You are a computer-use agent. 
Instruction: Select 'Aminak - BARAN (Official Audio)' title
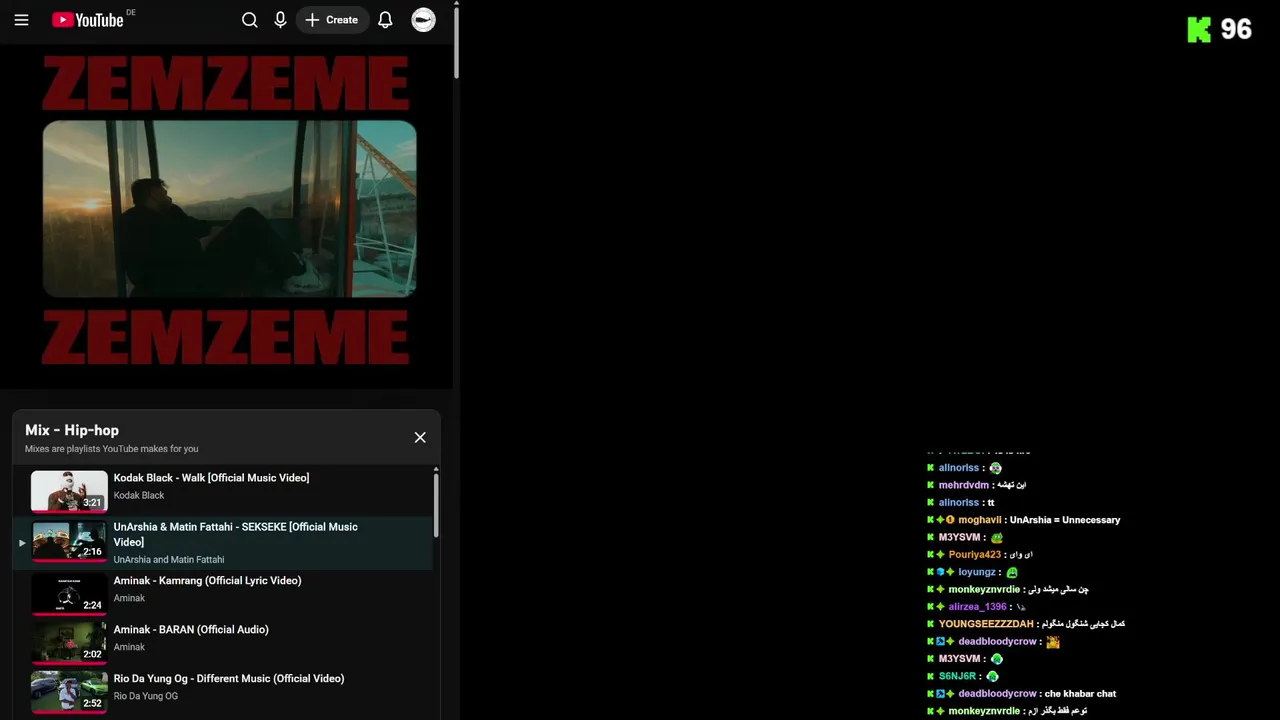(x=191, y=630)
